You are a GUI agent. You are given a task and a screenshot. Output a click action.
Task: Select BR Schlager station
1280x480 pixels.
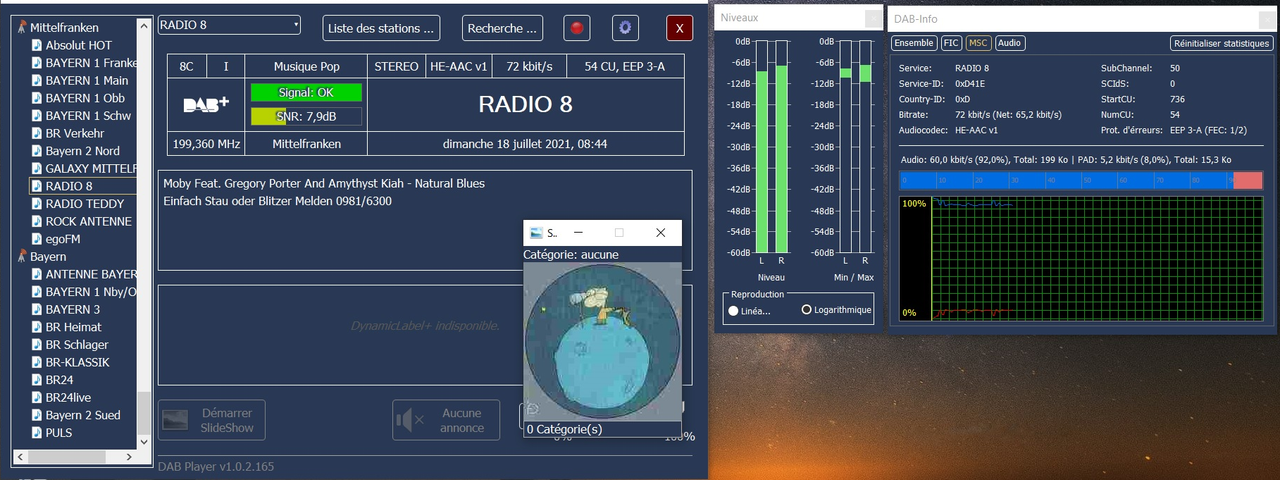[77, 345]
